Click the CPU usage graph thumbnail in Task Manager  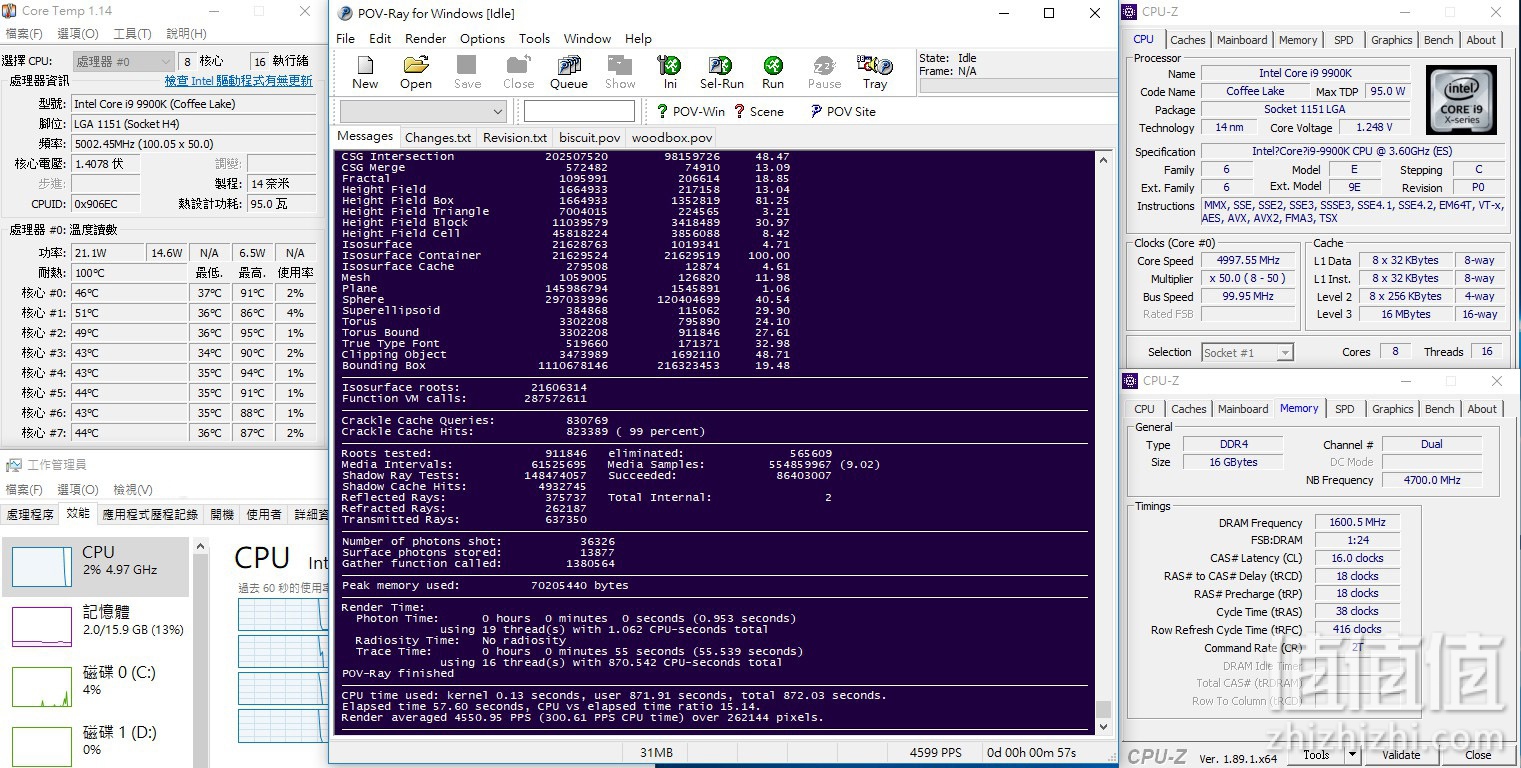point(41,566)
